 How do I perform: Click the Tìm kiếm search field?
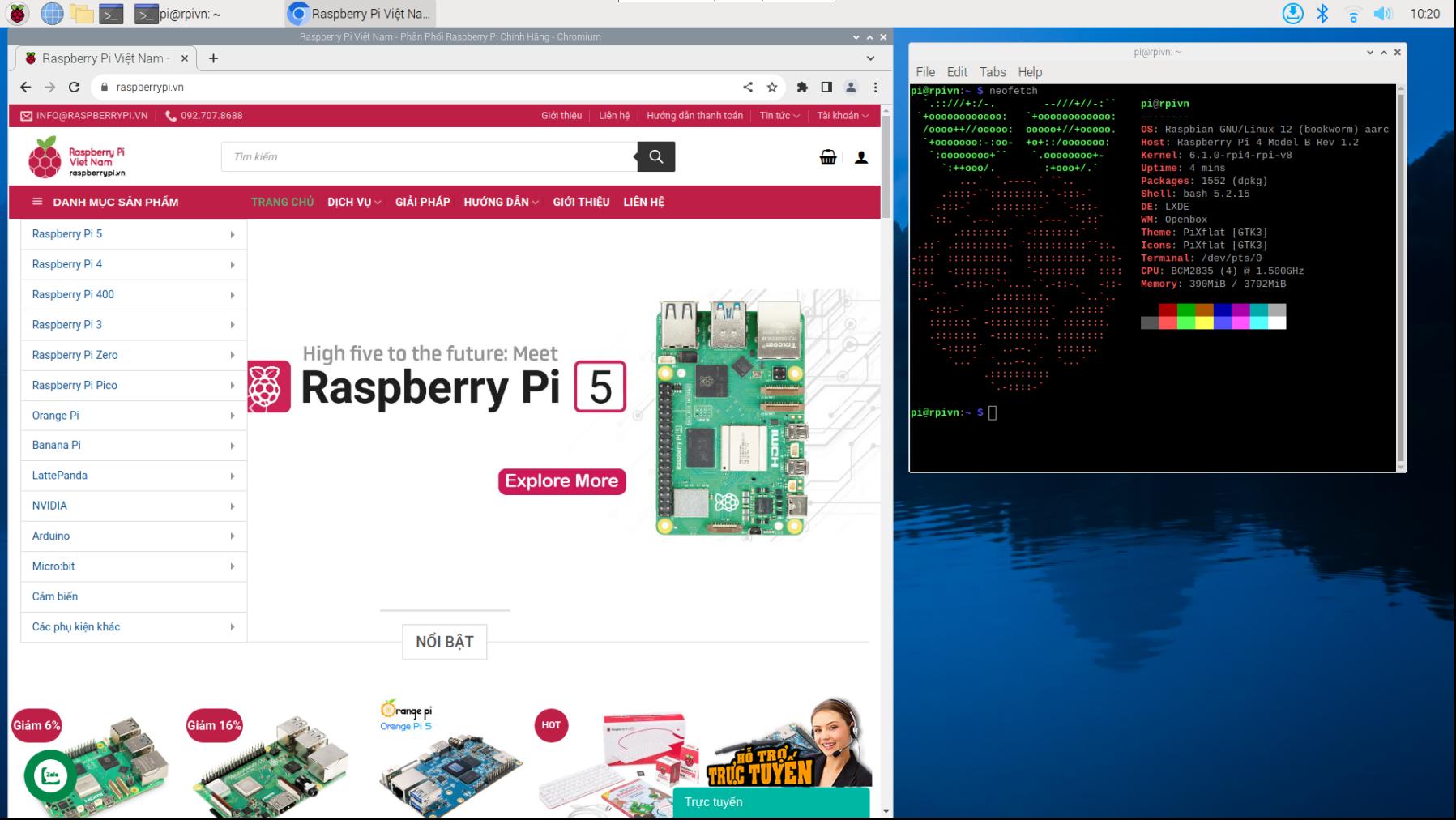(x=429, y=157)
